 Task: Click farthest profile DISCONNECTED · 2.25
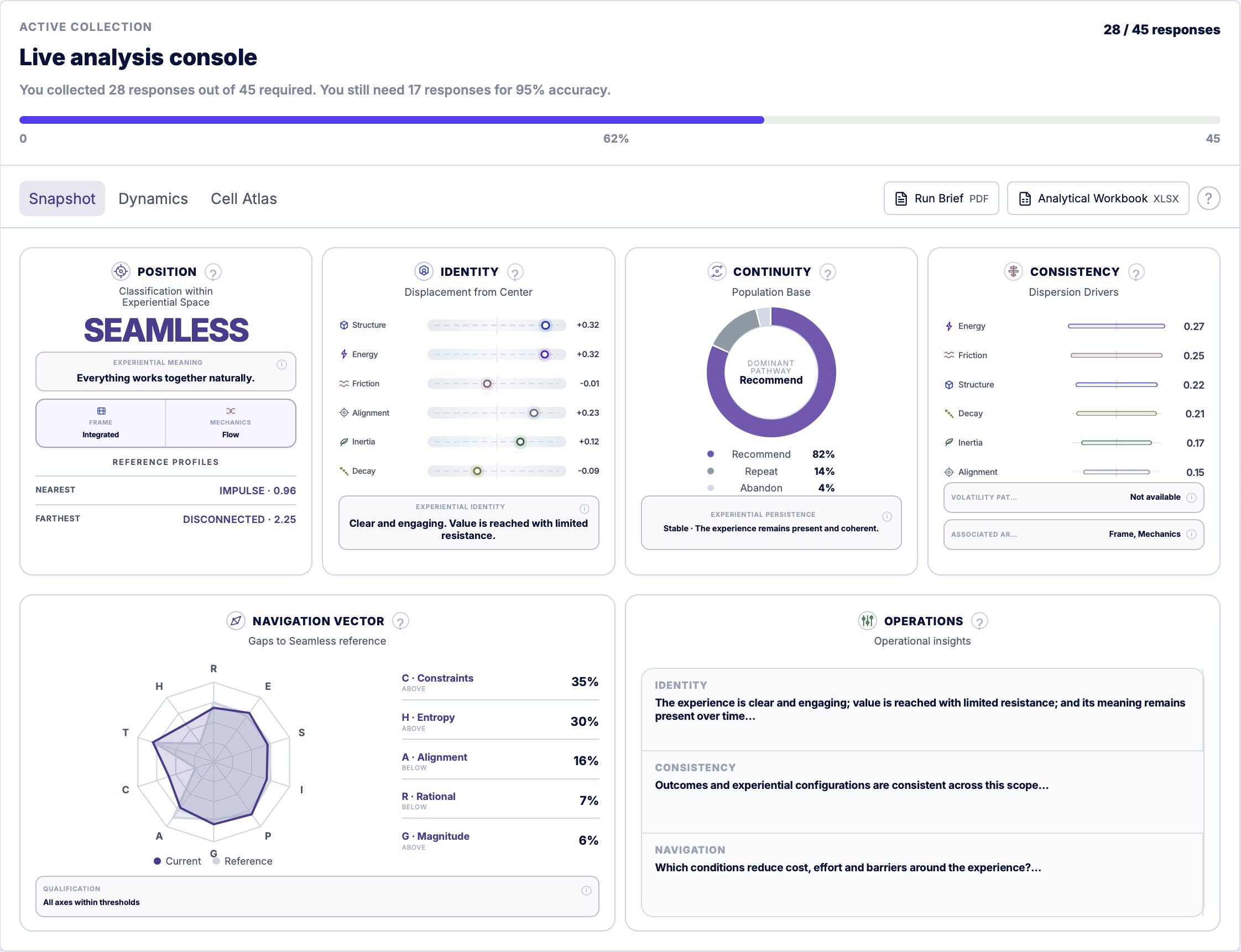(x=239, y=519)
